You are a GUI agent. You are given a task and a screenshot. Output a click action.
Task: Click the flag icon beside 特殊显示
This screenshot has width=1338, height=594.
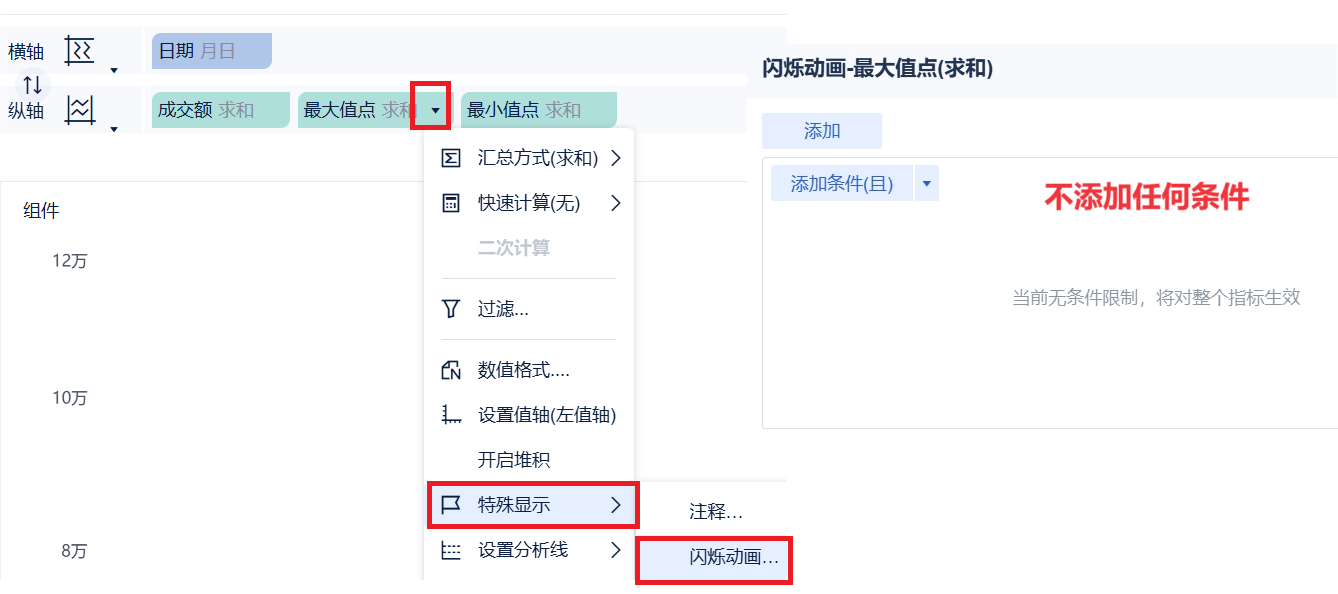tap(451, 505)
